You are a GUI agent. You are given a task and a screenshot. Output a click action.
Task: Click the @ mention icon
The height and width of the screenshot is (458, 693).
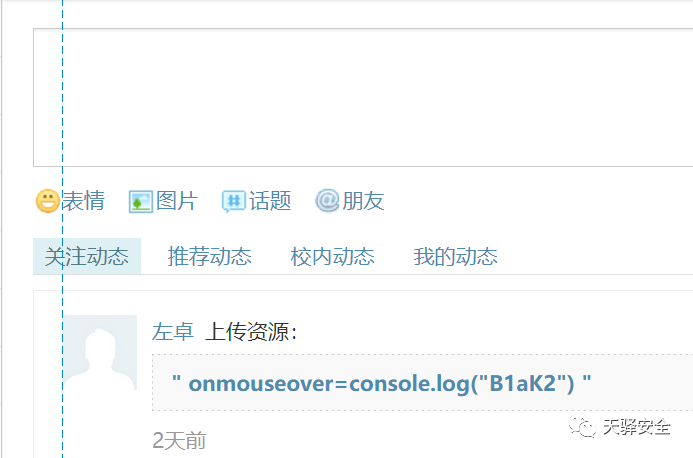point(327,201)
